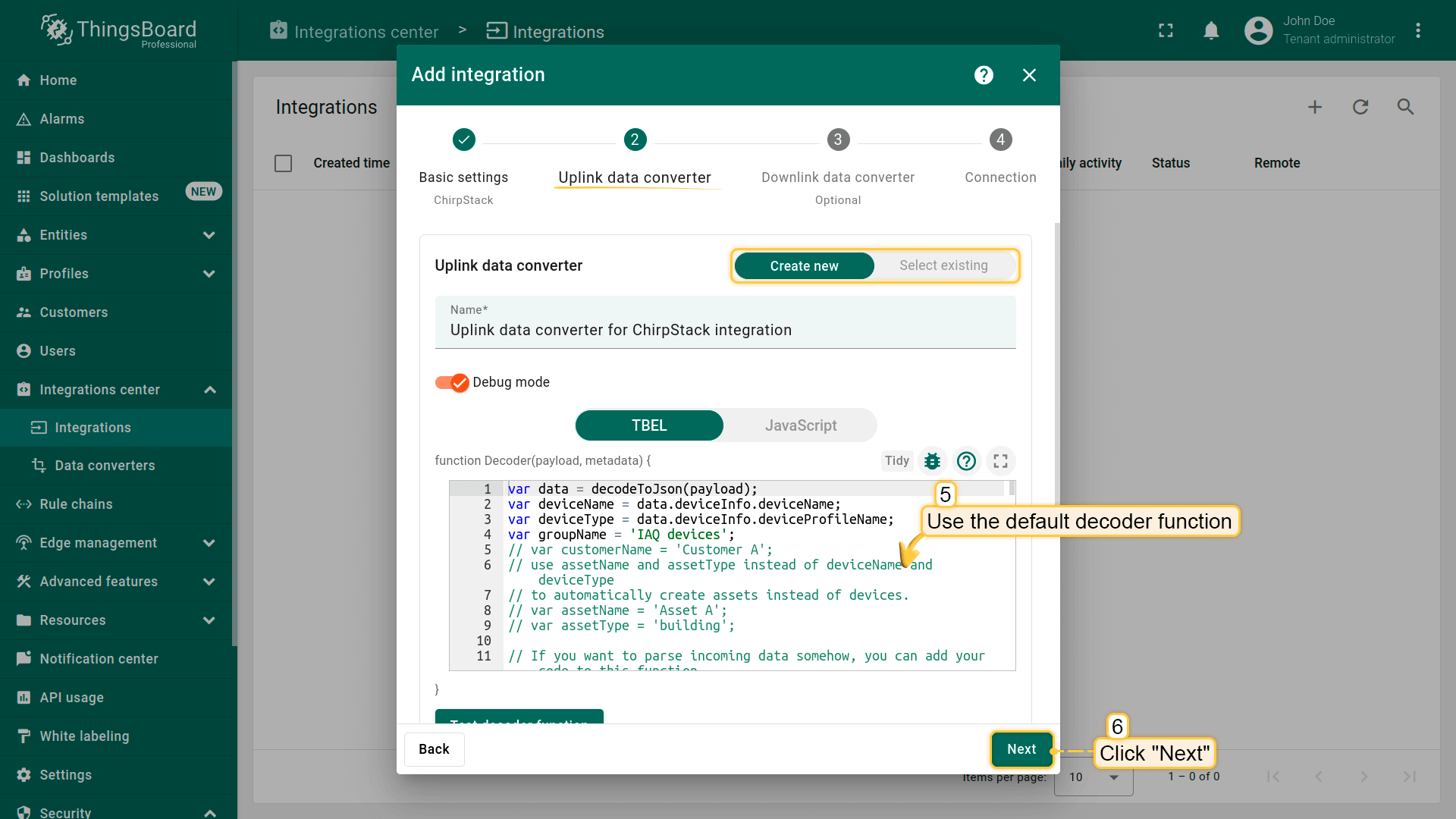Viewport: 1456px width, 819px height.
Task: Search integrations with magnifier icon
Action: [1405, 107]
